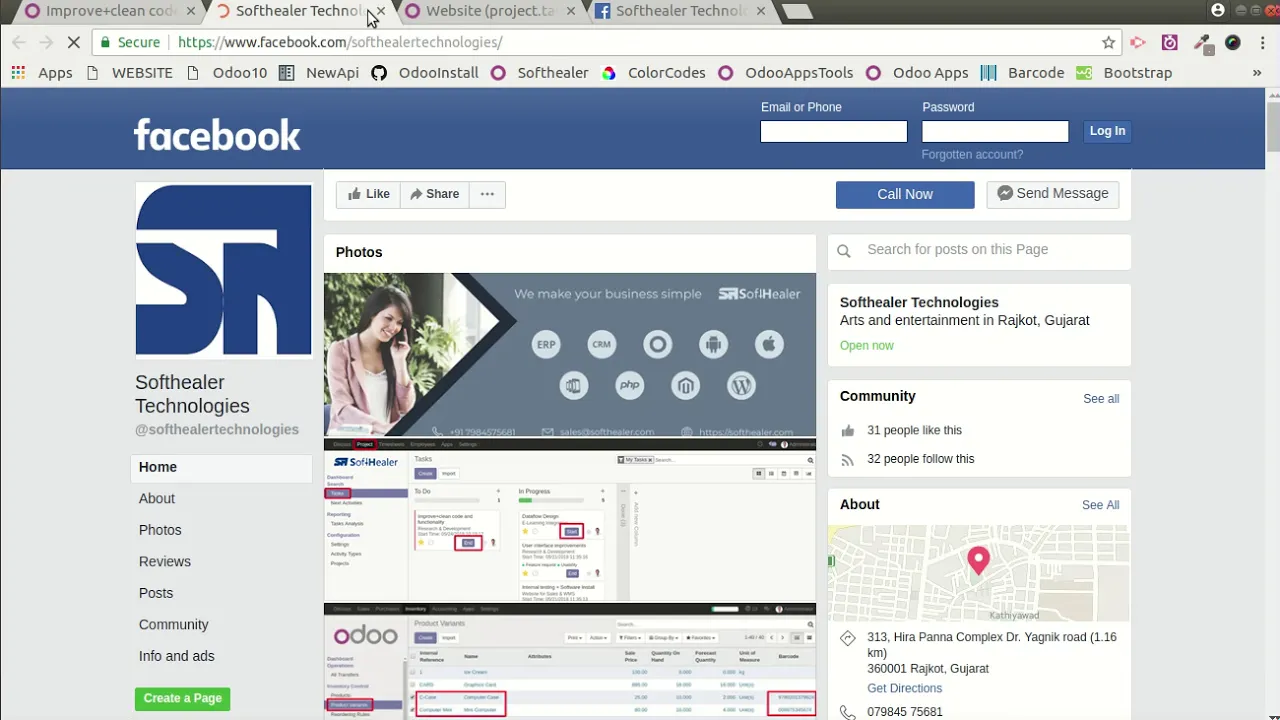Open the Odoo product variants screenshot photo
Image resolution: width=1280 pixels, height=720 pixels.
[570, 660]
